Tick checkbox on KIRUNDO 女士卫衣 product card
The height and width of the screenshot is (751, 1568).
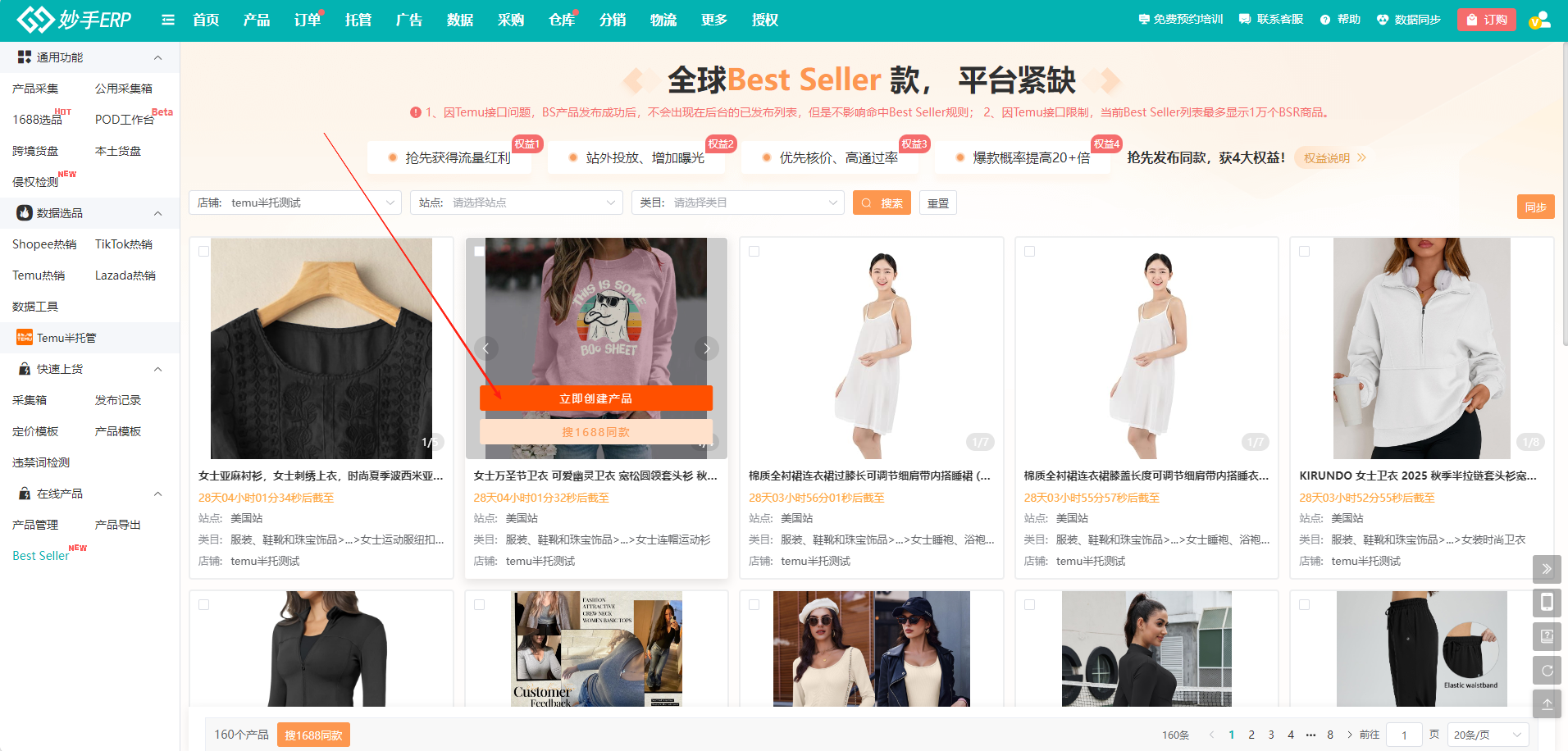pyautogui.click(x=1305, y=252)
